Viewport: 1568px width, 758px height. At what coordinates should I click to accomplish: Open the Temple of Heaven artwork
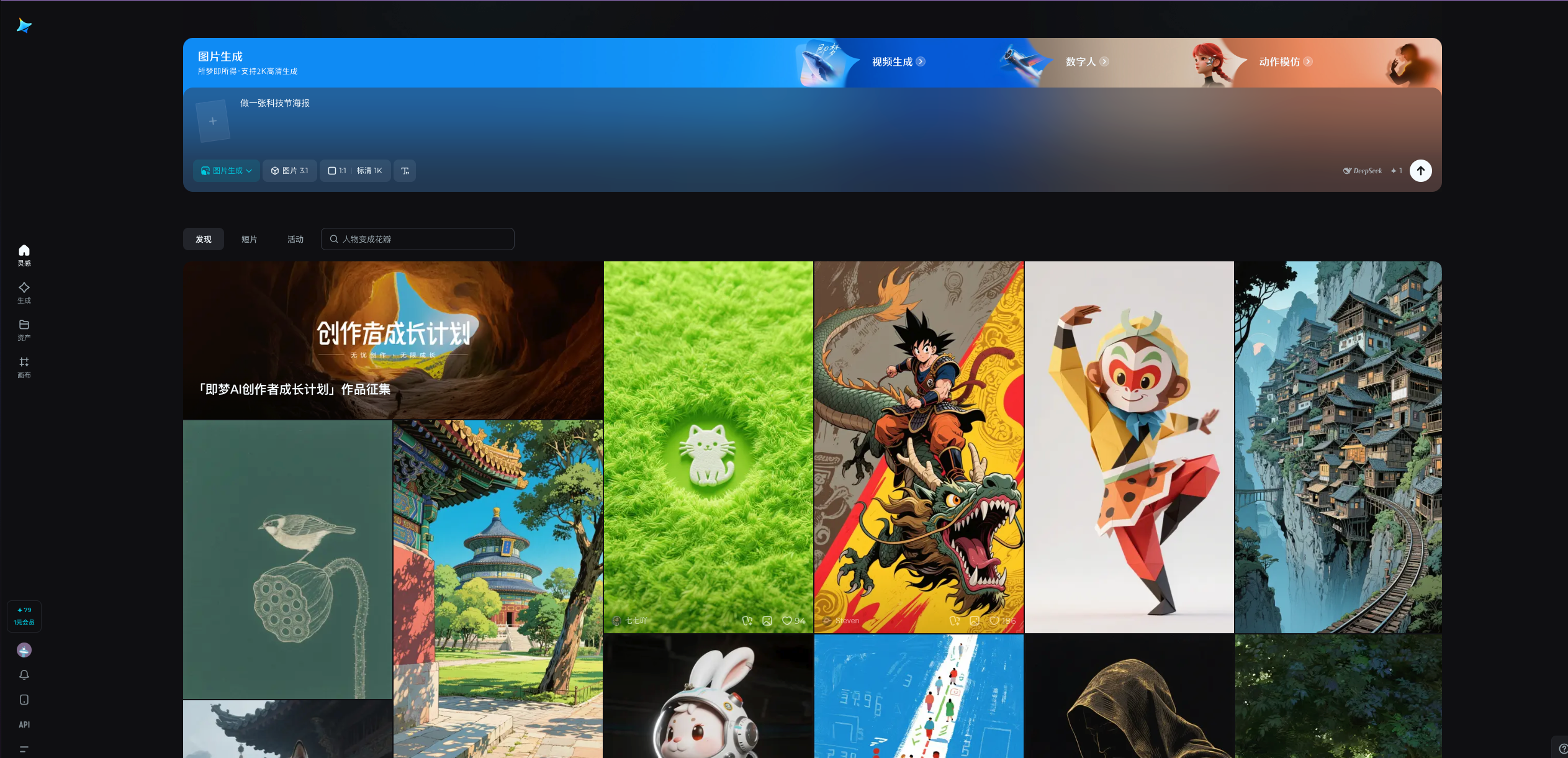point(498,589)
